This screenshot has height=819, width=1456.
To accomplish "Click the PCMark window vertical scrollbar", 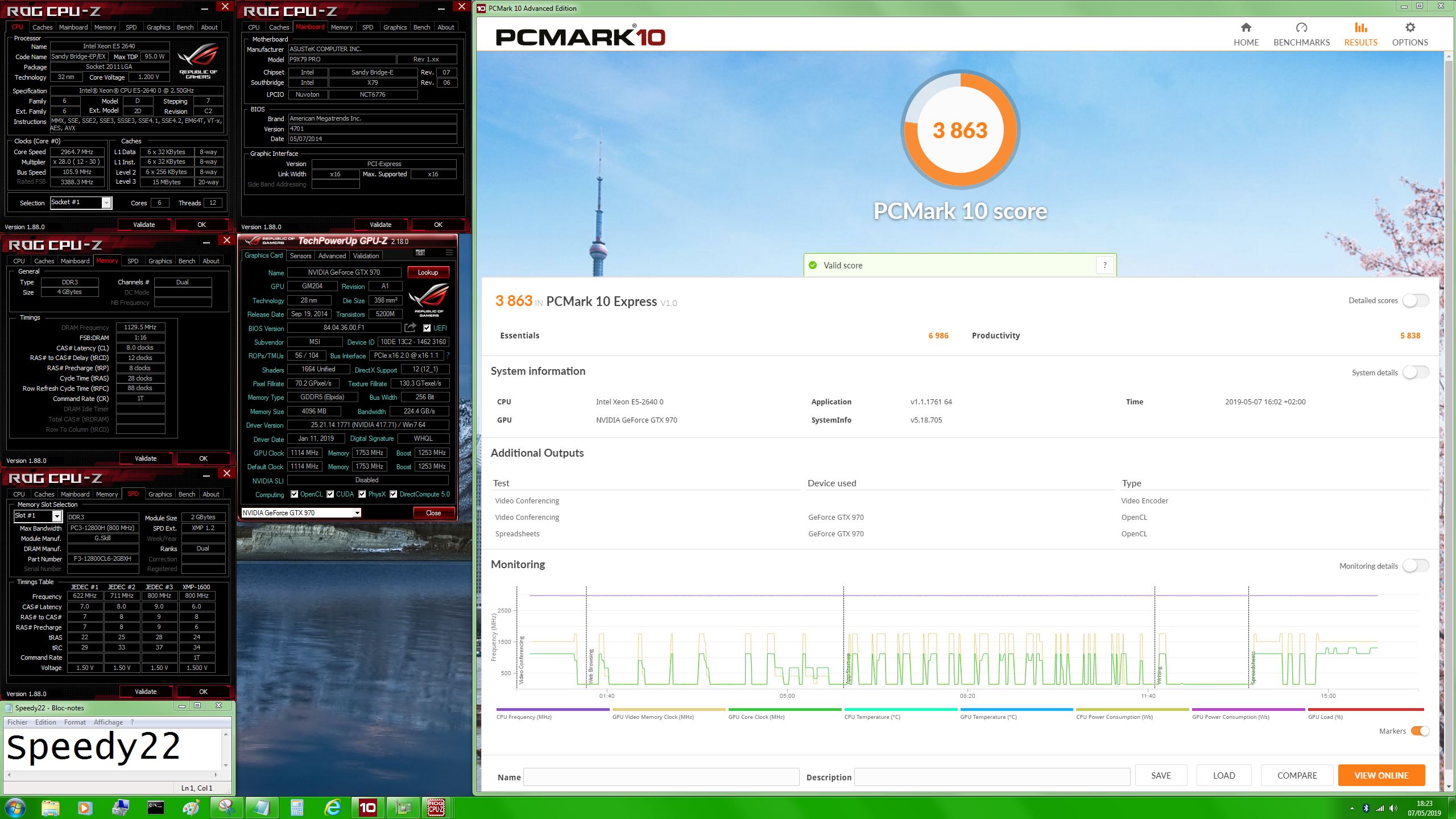I will tap(1448, 415).
